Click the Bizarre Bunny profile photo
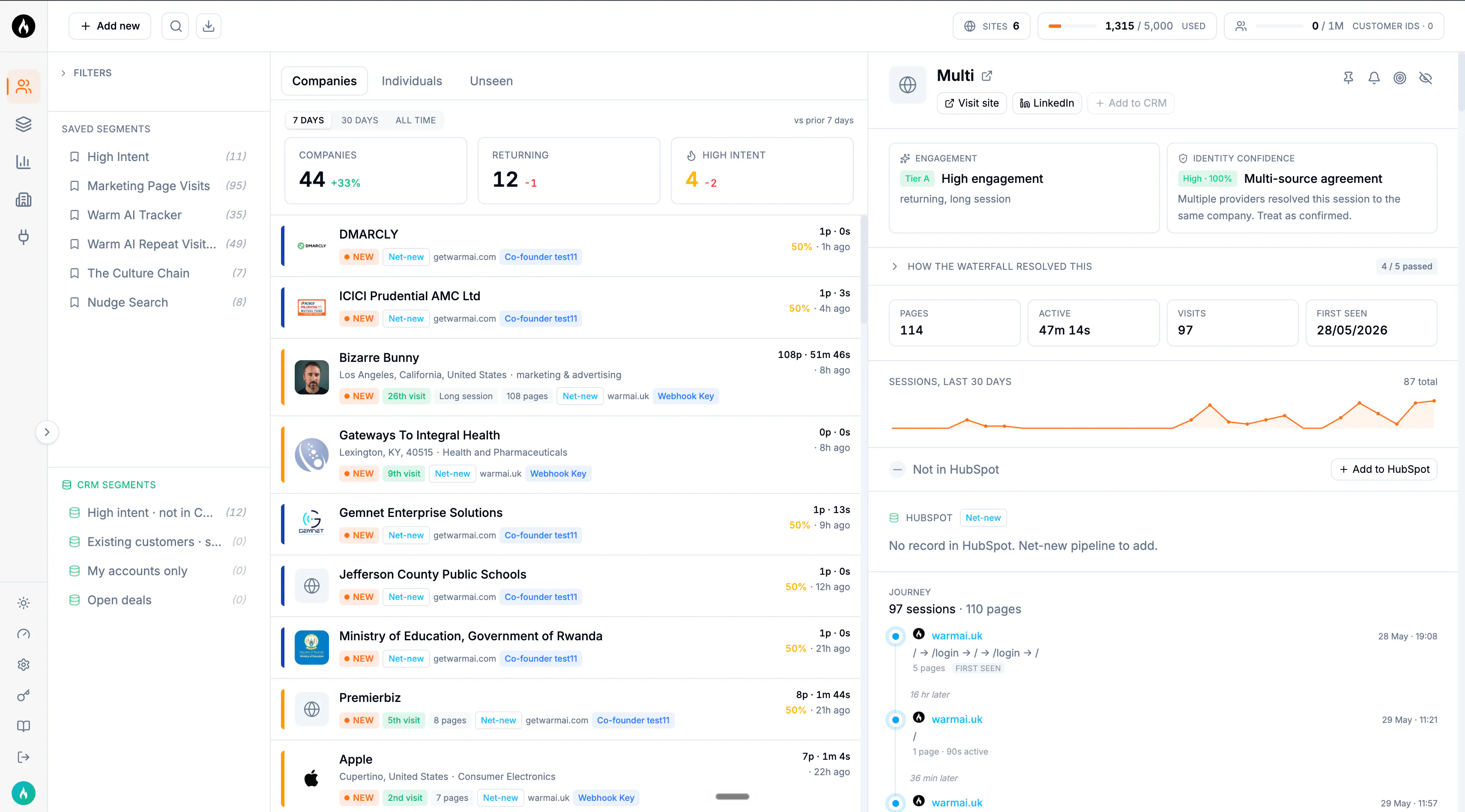Screen dimensions: 1465x812 tap(312, 378)
